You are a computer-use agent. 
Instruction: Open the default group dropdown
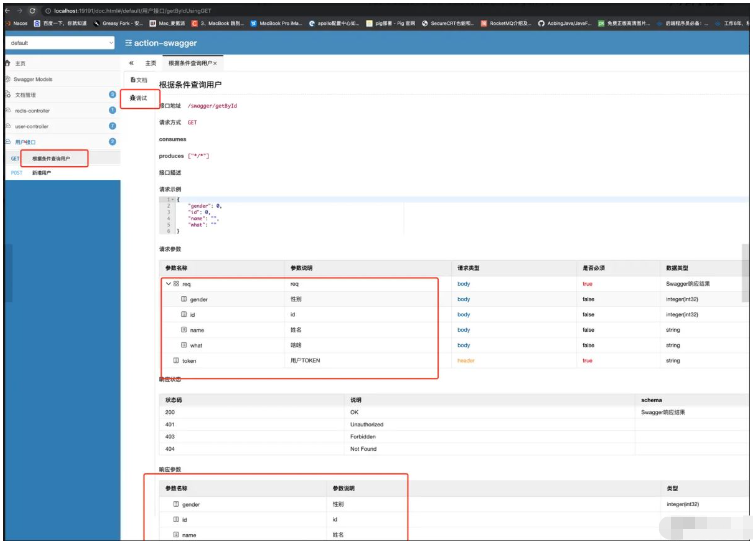coord(60,43)
